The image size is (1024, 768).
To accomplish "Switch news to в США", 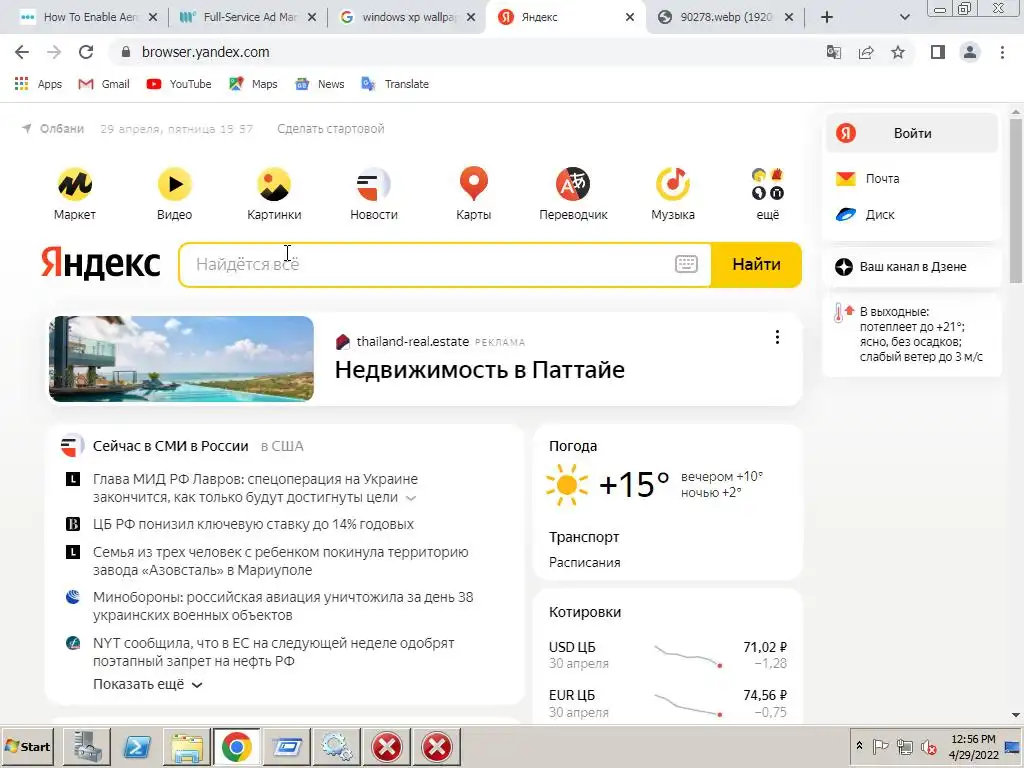I will point(282,446).
